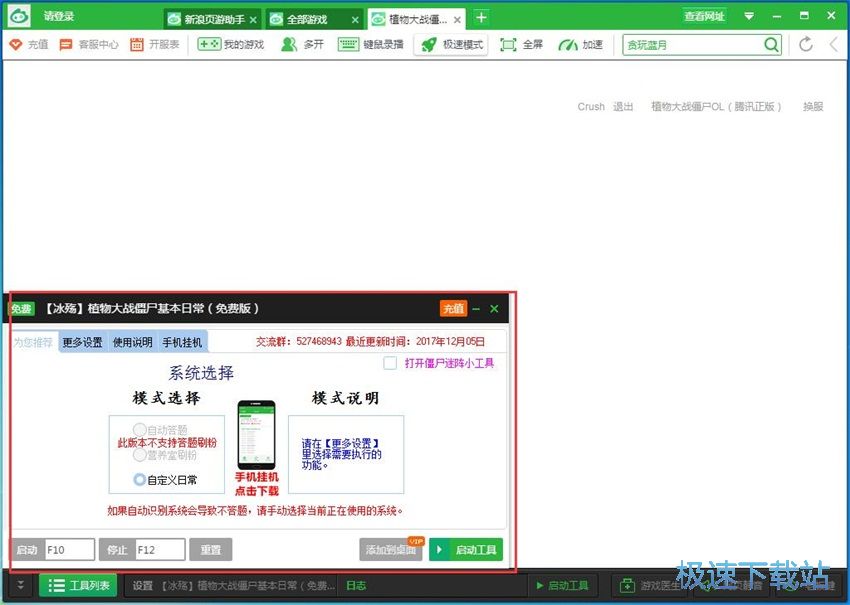Click the 停止 hotkey F12 field

pyautogui.click(x=160, y=550)
